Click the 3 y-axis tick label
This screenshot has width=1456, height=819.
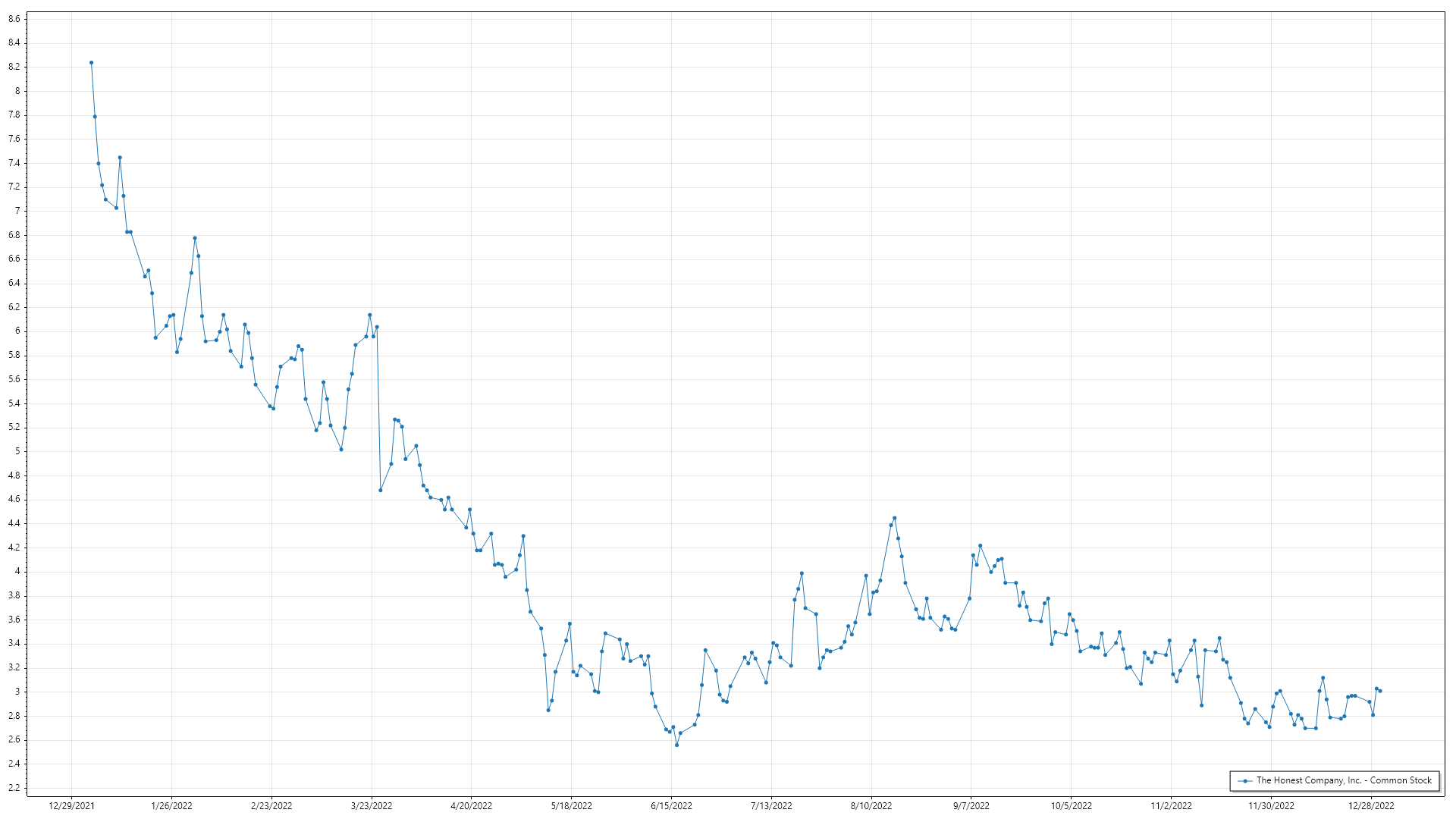coord(17,692)
